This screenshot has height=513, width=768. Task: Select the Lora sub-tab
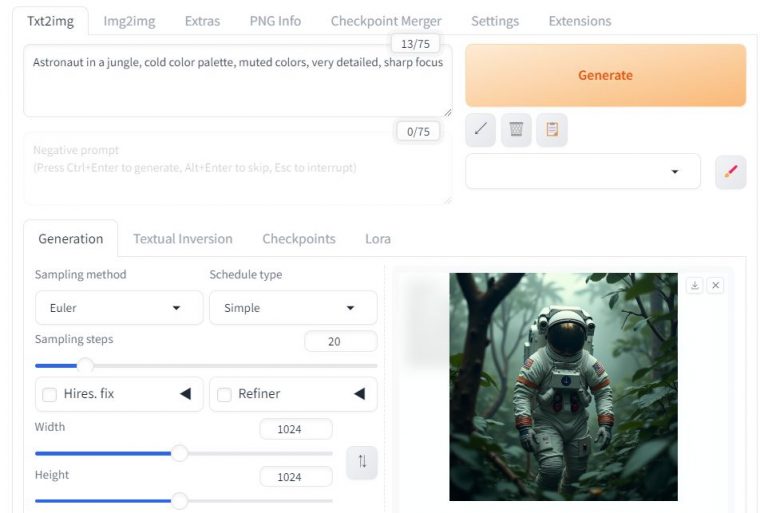click(378, 239)
